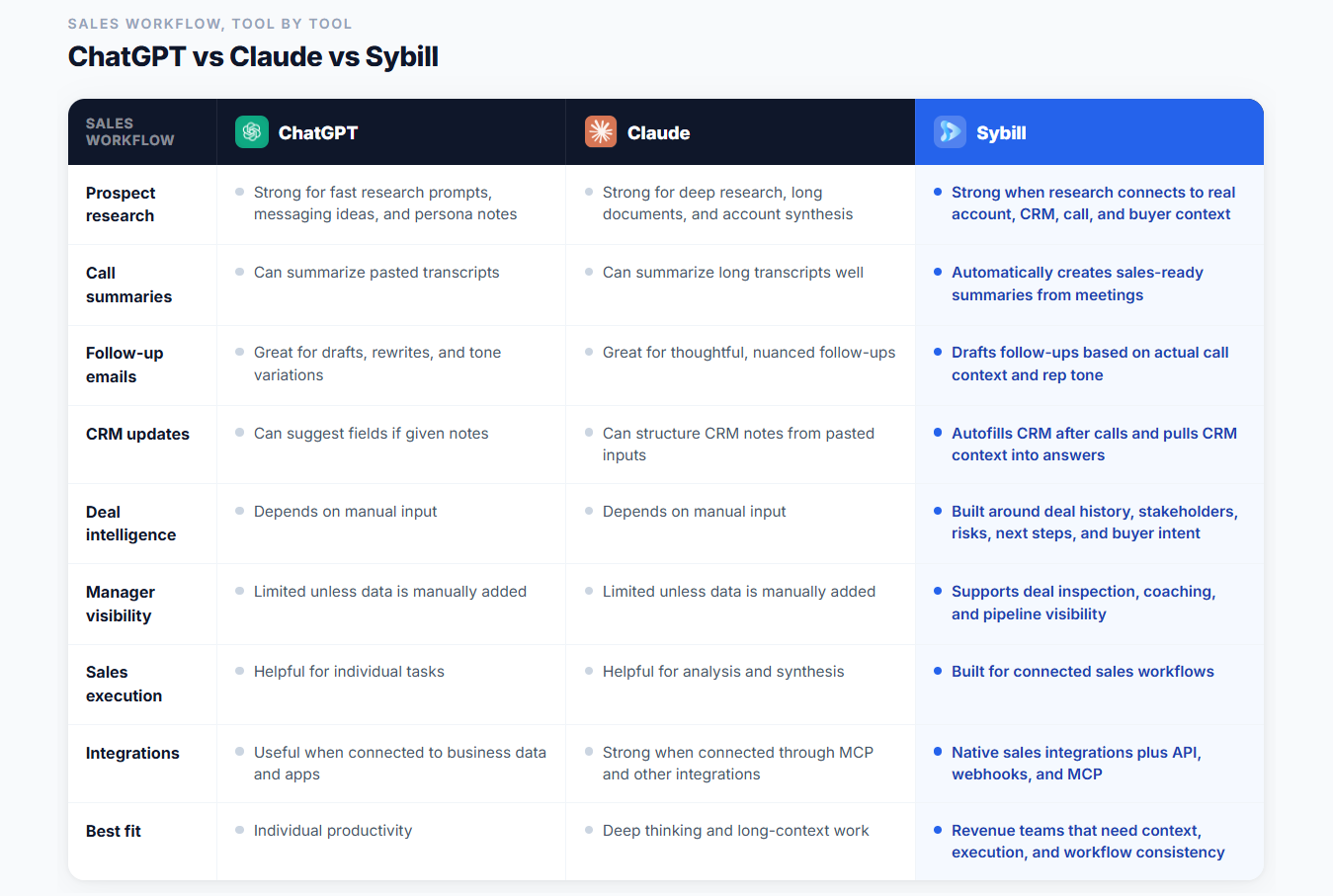The image size is (1333, 896).
Task: Click the ChatGPT logo icon
Action: (251, 131)
